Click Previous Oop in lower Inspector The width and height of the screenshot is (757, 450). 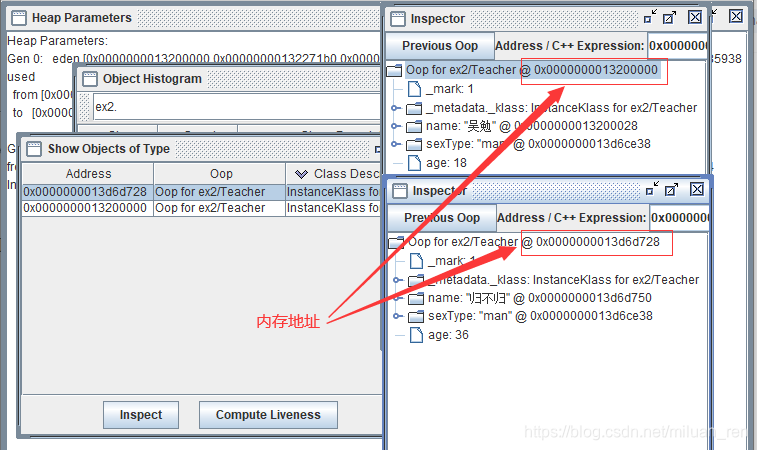click(x=442, y=218)
